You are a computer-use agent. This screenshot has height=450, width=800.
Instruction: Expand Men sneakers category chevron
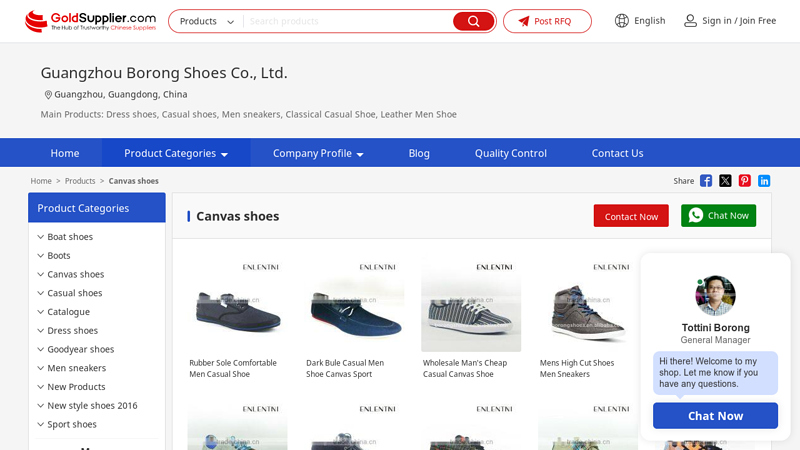(41, 368)
